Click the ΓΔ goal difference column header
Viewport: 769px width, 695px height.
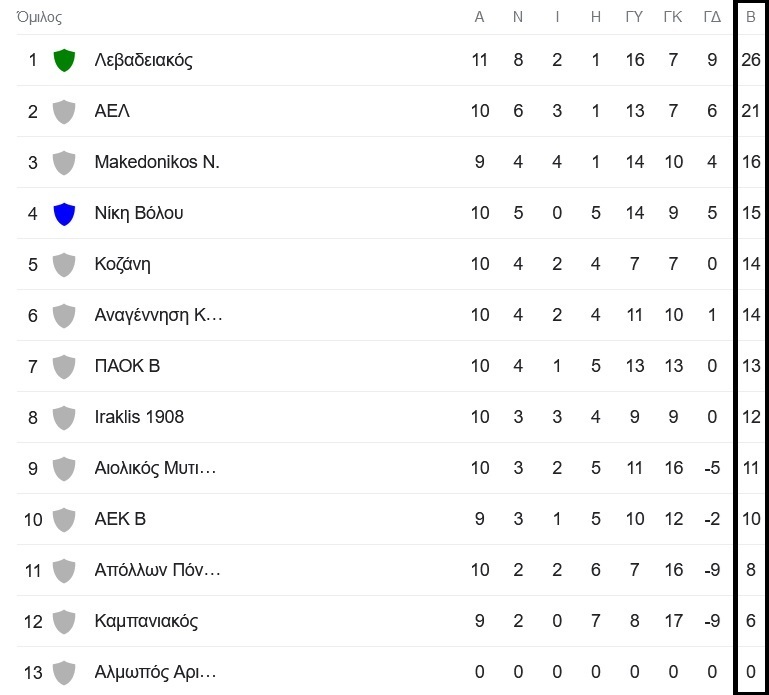[x=712, y=17]
